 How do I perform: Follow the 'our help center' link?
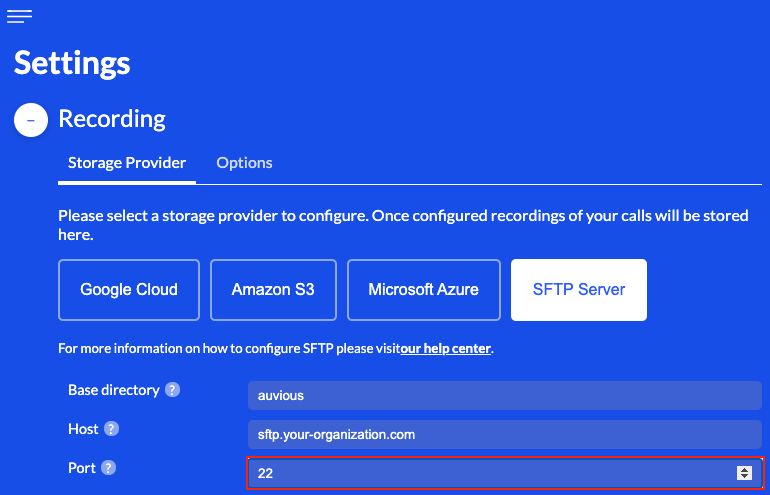pos(446,349)
